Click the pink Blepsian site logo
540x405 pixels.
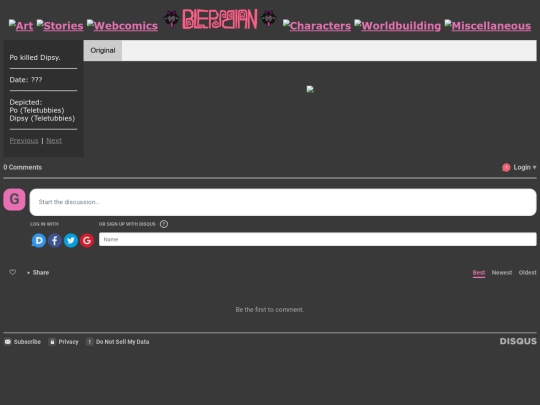point(220,19)
